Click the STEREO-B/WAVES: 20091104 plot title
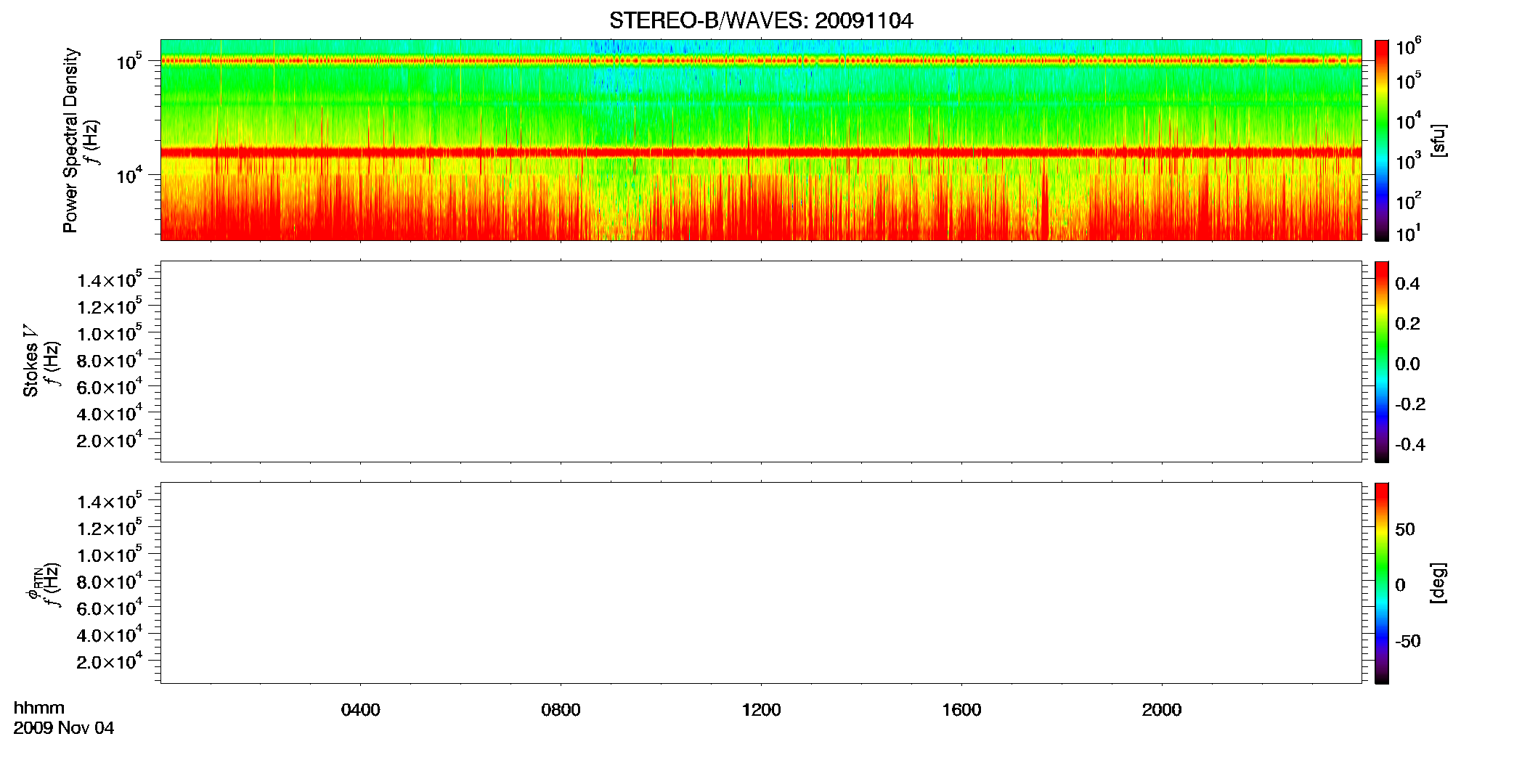This screenshot has width=1522, height=784. [761, 21]
